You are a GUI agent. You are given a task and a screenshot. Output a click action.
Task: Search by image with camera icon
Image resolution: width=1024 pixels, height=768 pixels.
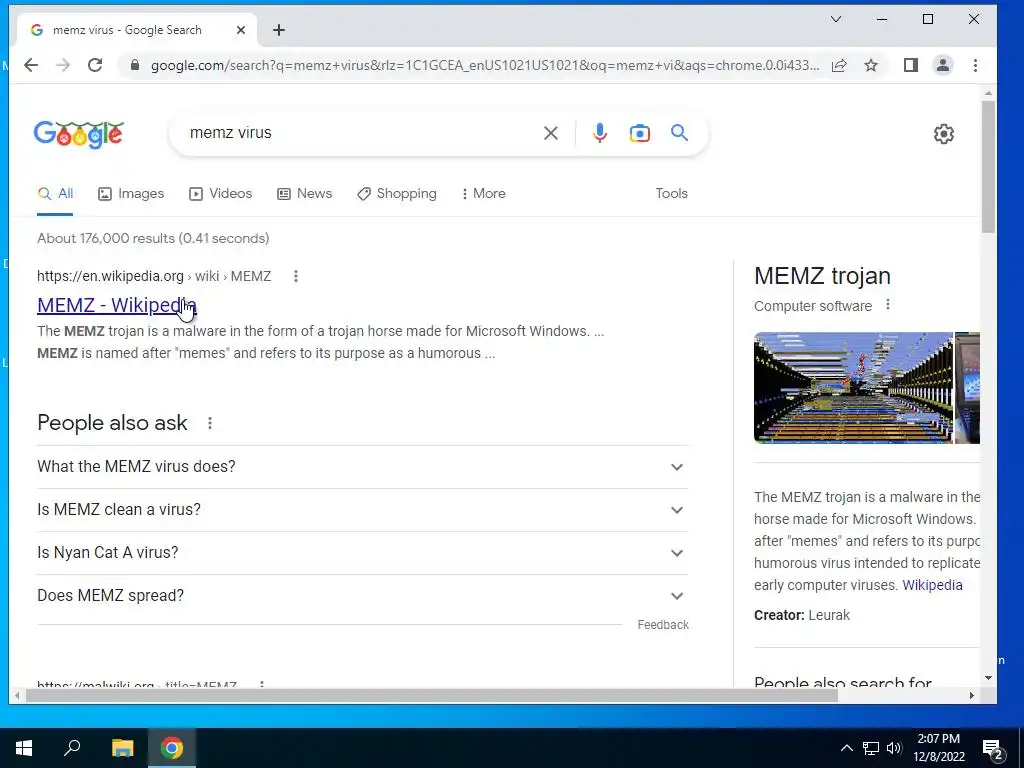(639, 133)
